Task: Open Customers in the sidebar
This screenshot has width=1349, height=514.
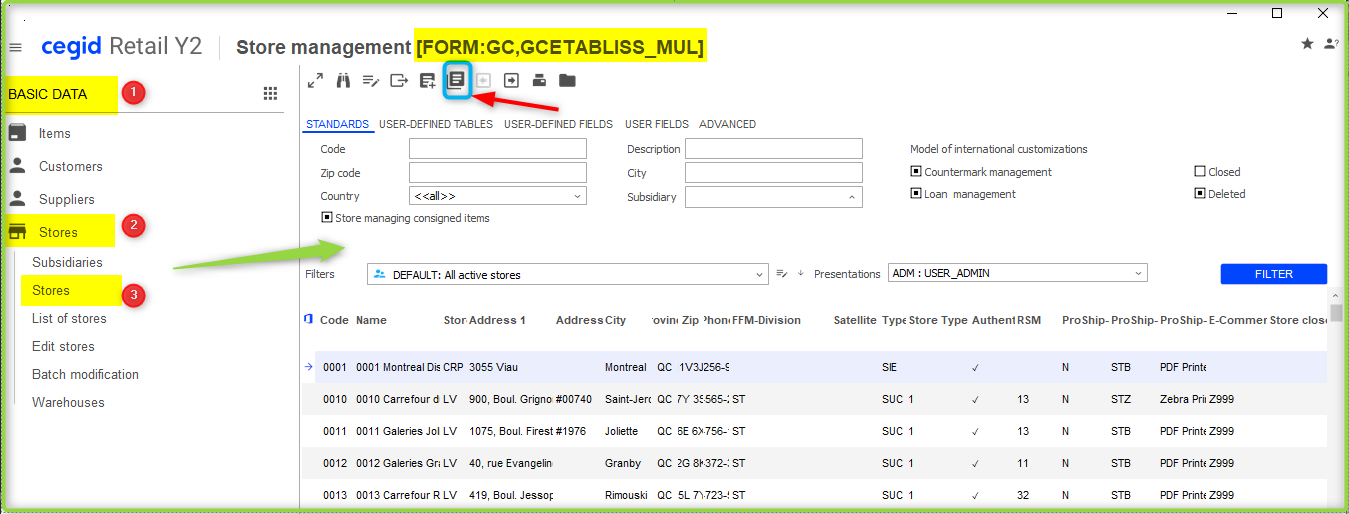Action: point(70,166)
